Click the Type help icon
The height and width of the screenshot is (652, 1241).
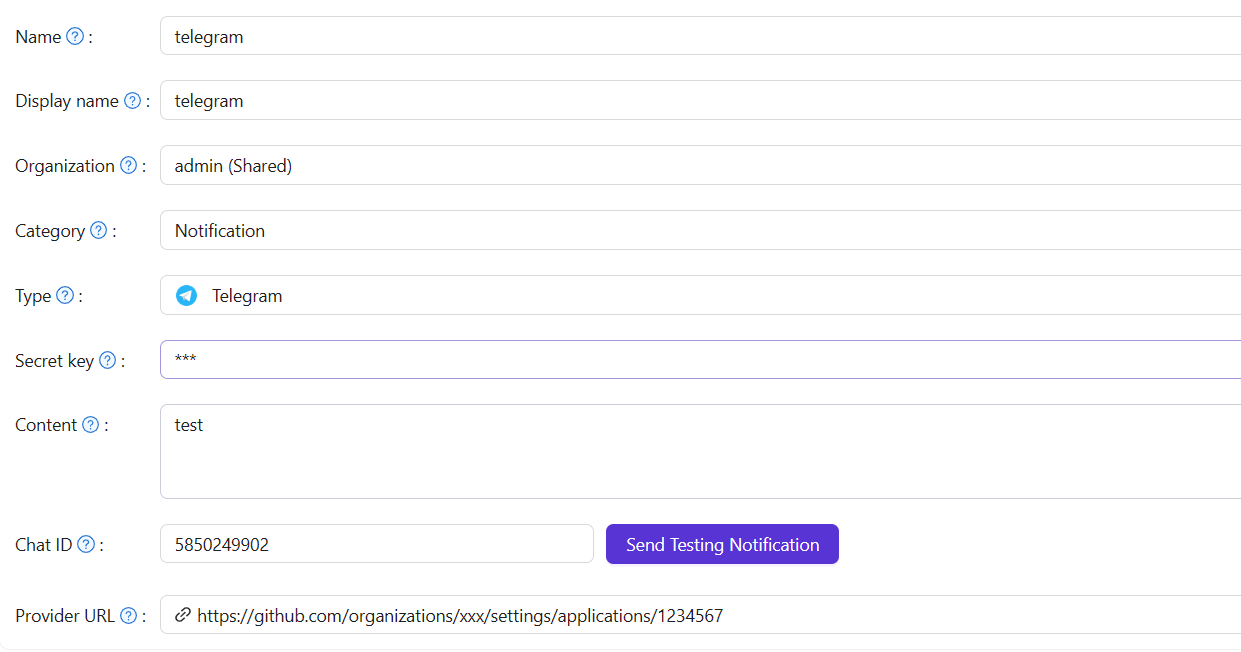click(x=64, y=295)
